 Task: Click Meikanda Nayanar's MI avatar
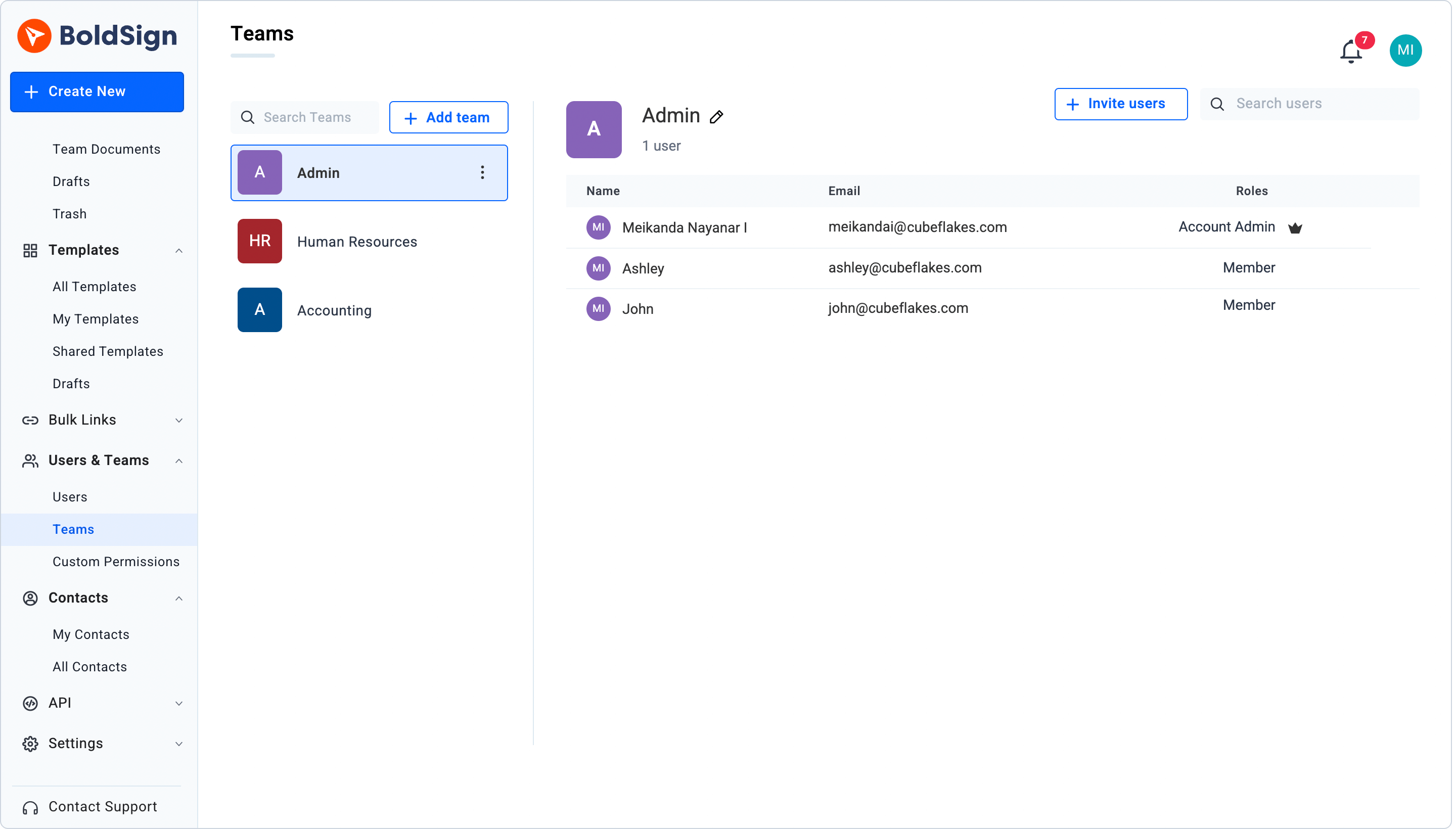click(600, 228)
